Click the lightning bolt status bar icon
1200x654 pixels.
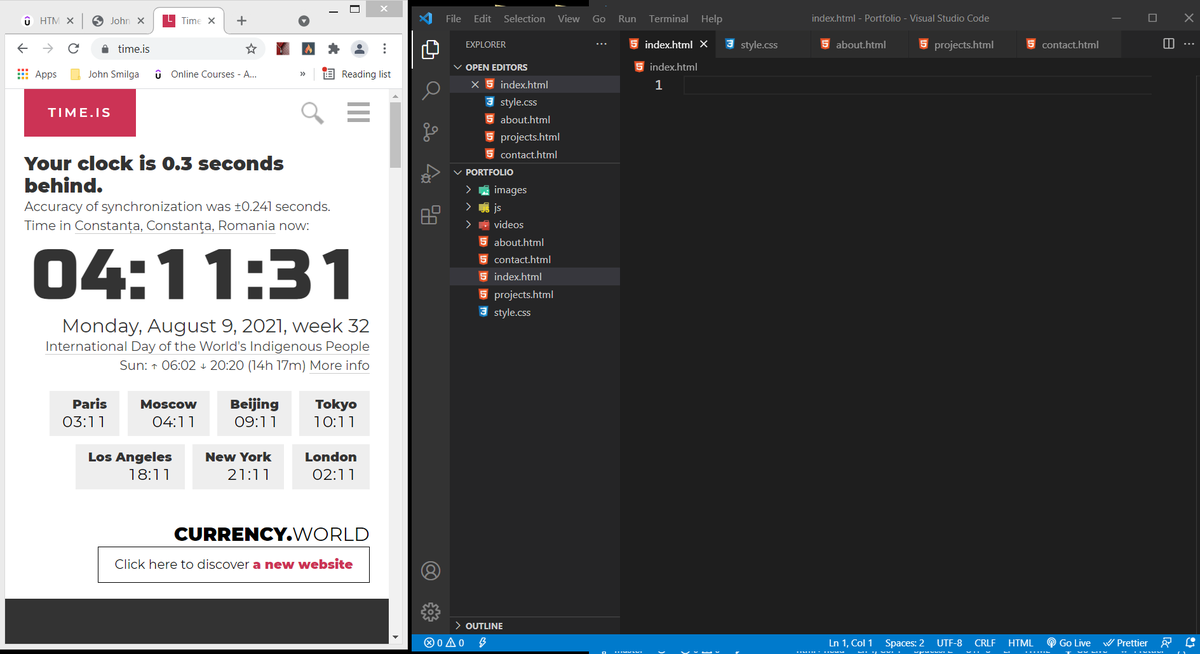483,643
